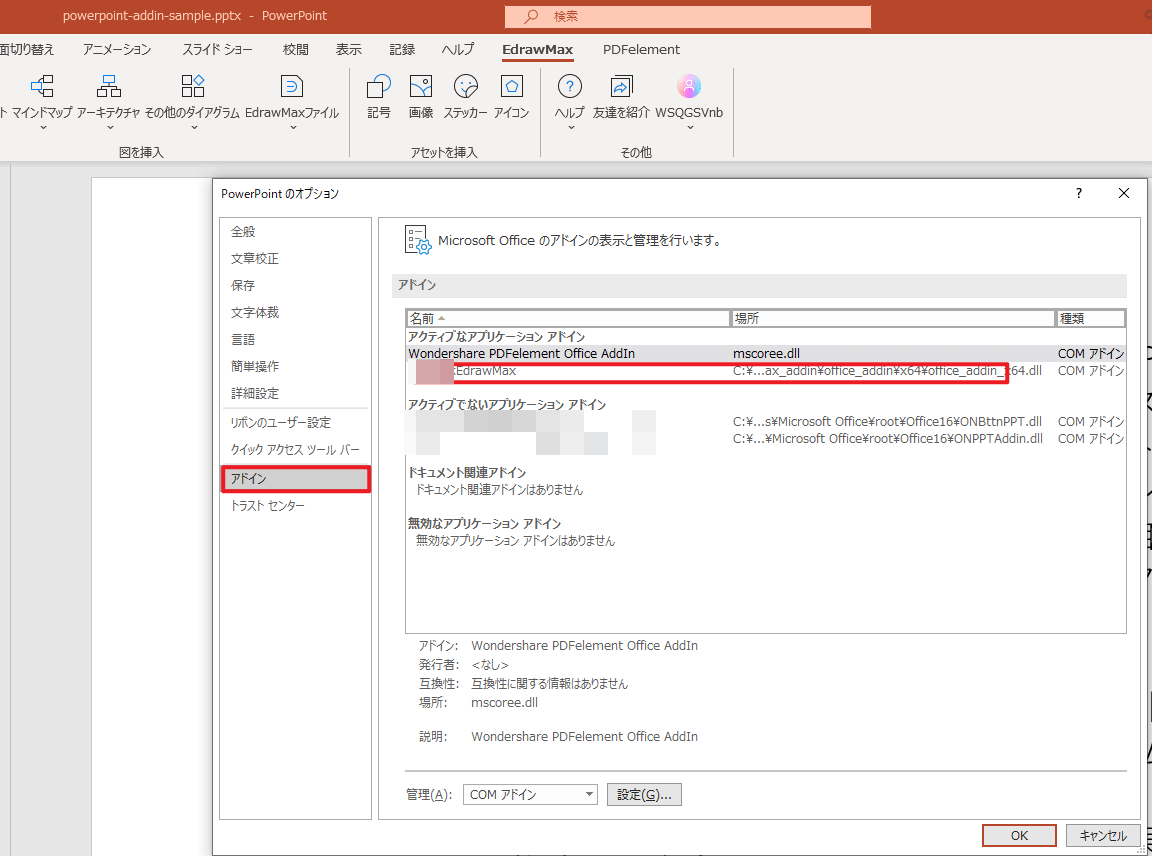Open the Slide Show (スライド ショー) tab
Image resolution: width=1152 pixels, height=856 pixels.
[217, 49]
